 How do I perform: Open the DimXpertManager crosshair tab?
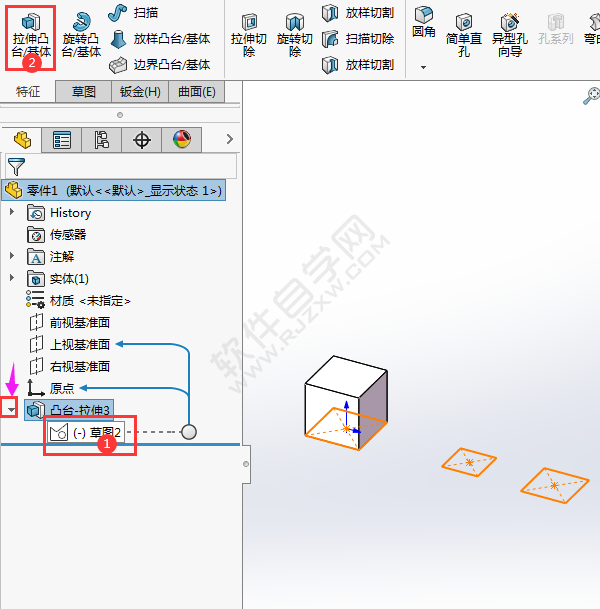point(142,140)
